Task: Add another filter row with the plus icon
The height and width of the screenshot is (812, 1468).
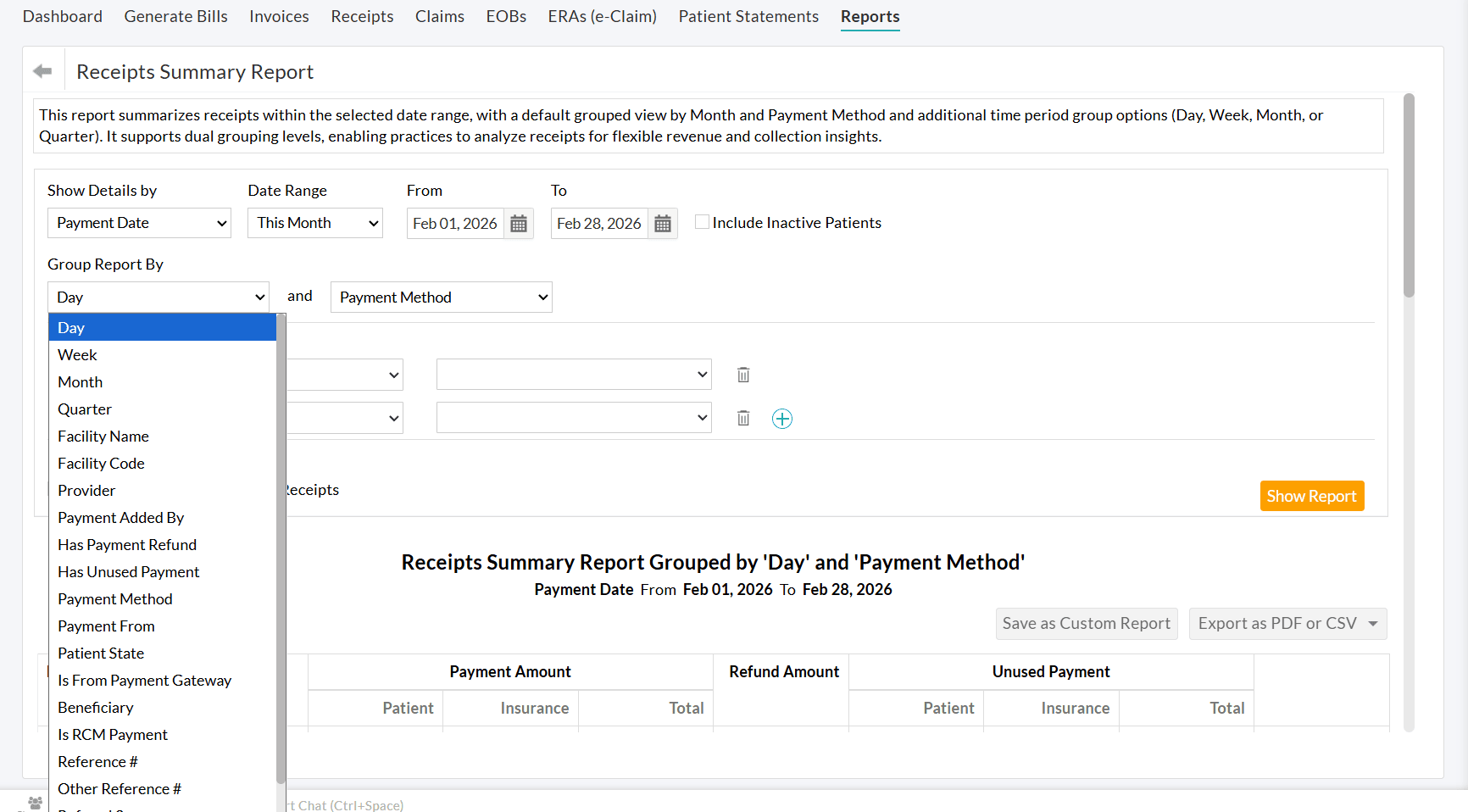Action: [x=782, y=418]
